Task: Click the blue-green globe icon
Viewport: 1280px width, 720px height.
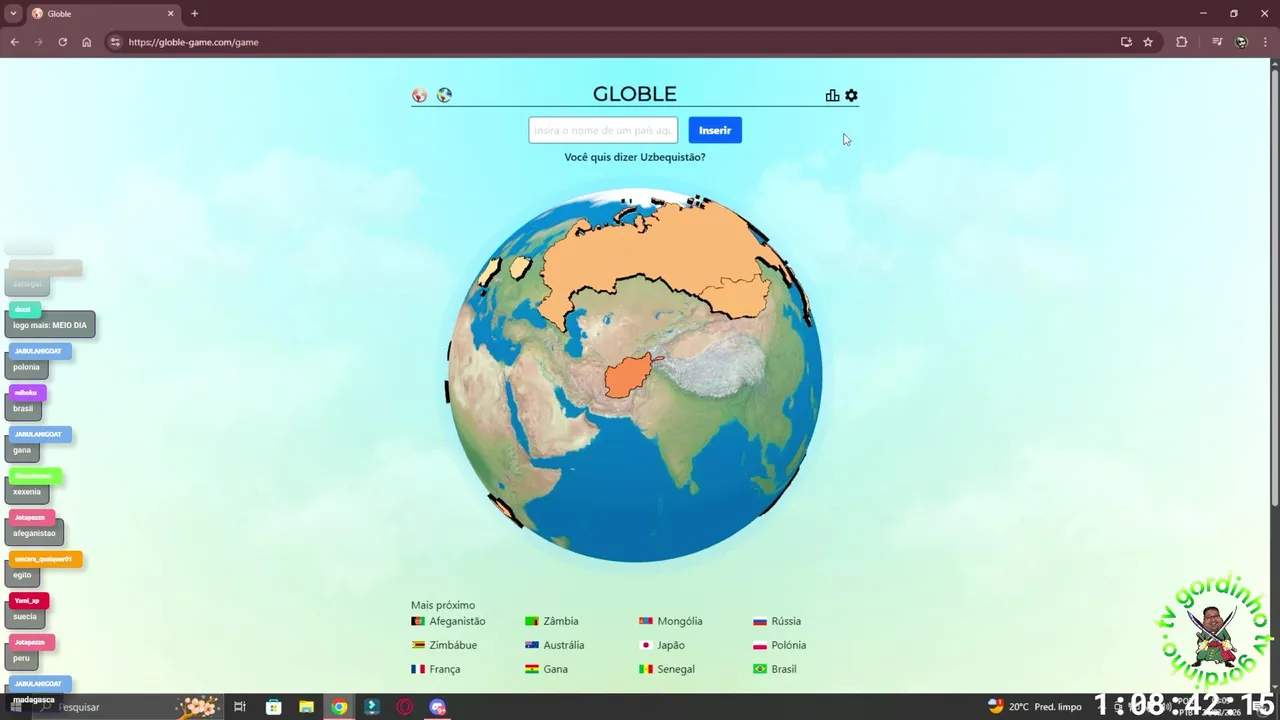Action: click(x=444, y=95)
